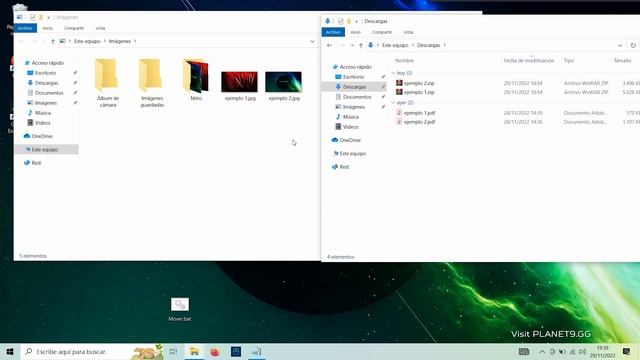Open the Inicio tab in the Descargas window

point(356,32)
